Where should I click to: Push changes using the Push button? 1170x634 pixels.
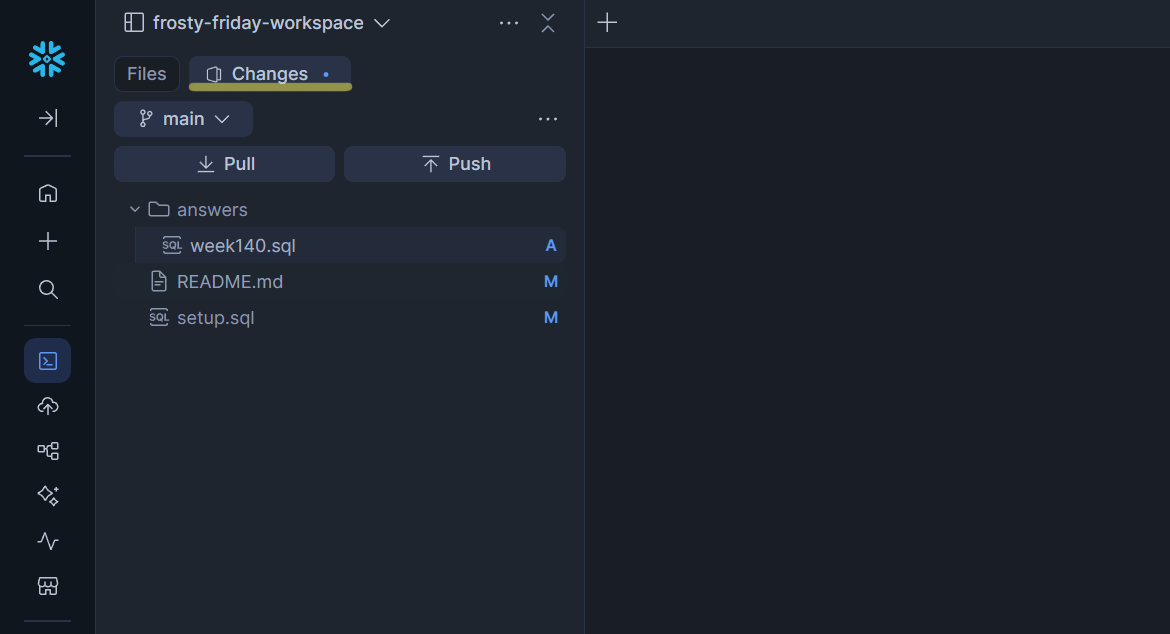[454, 163]
